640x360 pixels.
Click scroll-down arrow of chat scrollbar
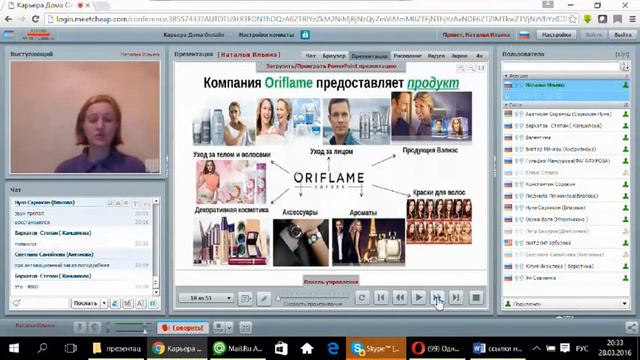pos(156,292)
